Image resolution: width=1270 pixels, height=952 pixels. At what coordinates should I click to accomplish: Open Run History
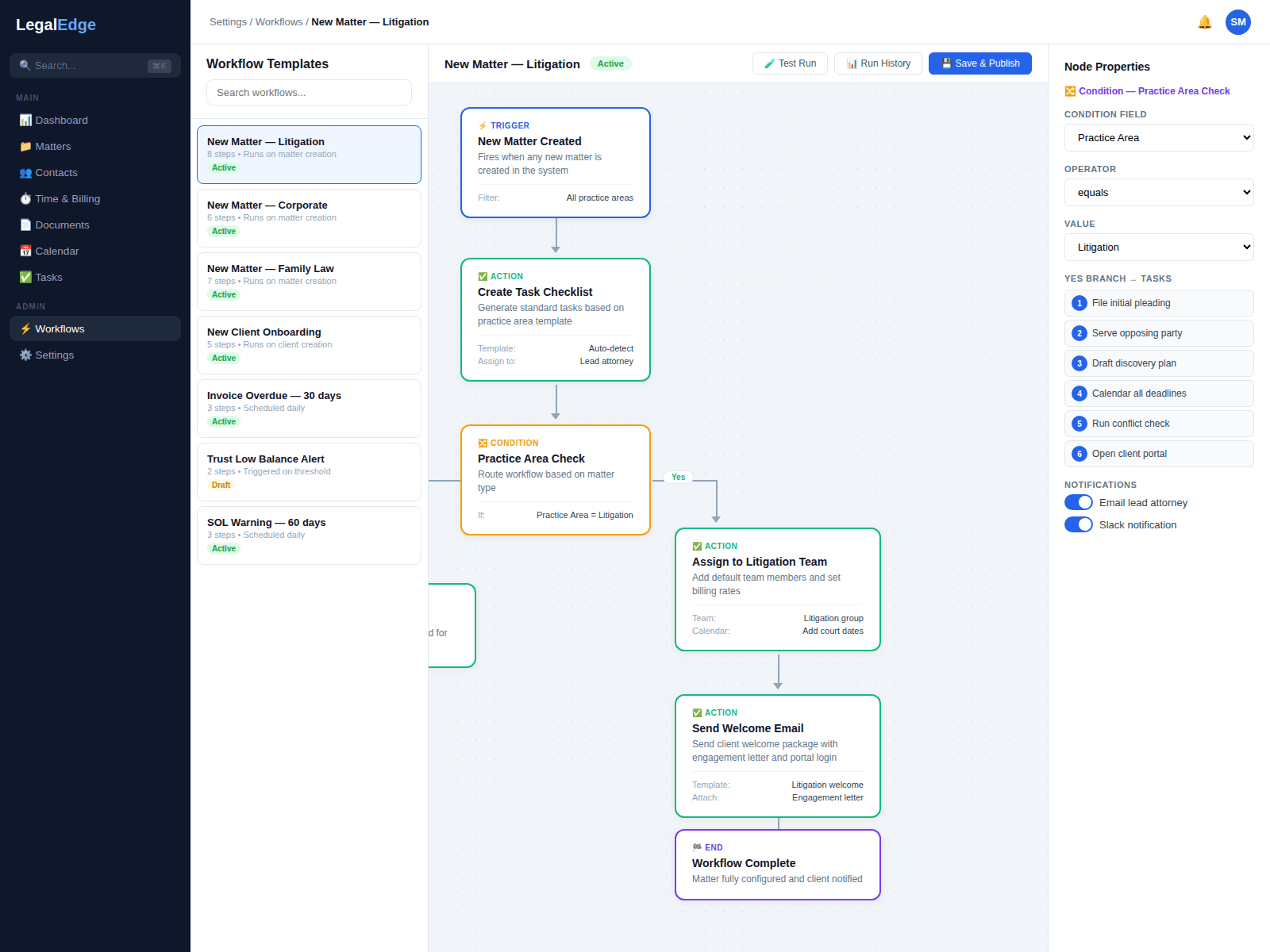coord(878,63)
